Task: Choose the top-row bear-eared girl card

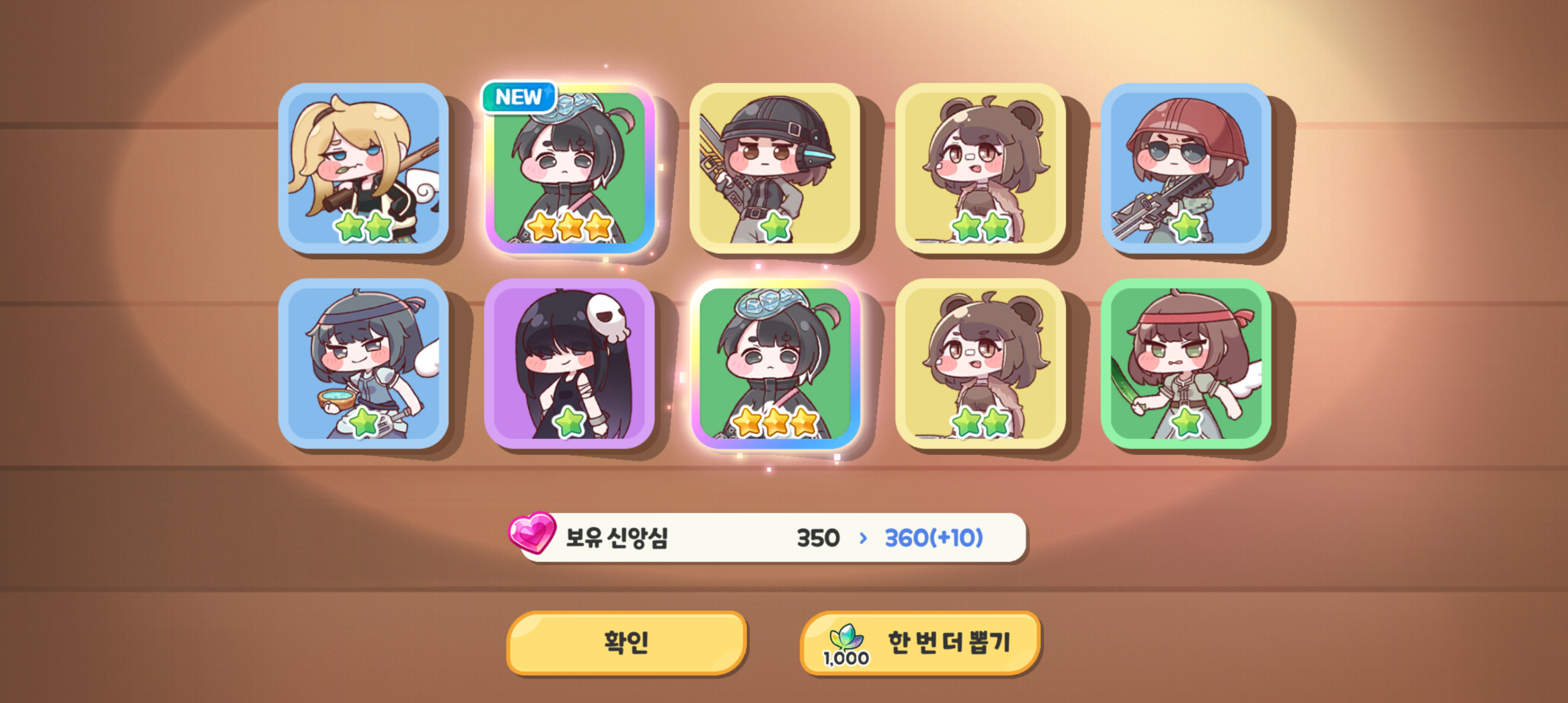Action: 980,168
